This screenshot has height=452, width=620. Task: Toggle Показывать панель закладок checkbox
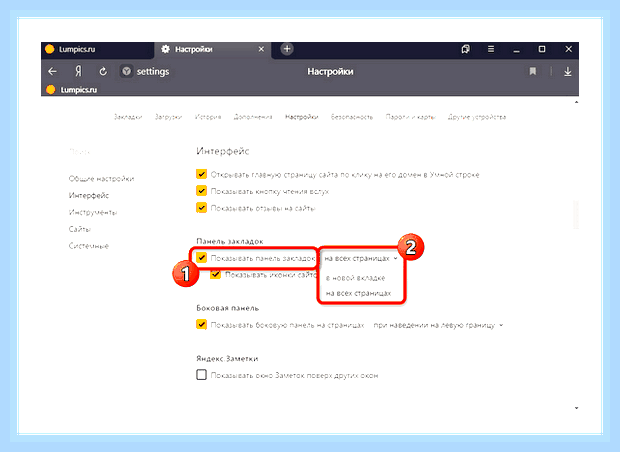[x=201, y=258]
